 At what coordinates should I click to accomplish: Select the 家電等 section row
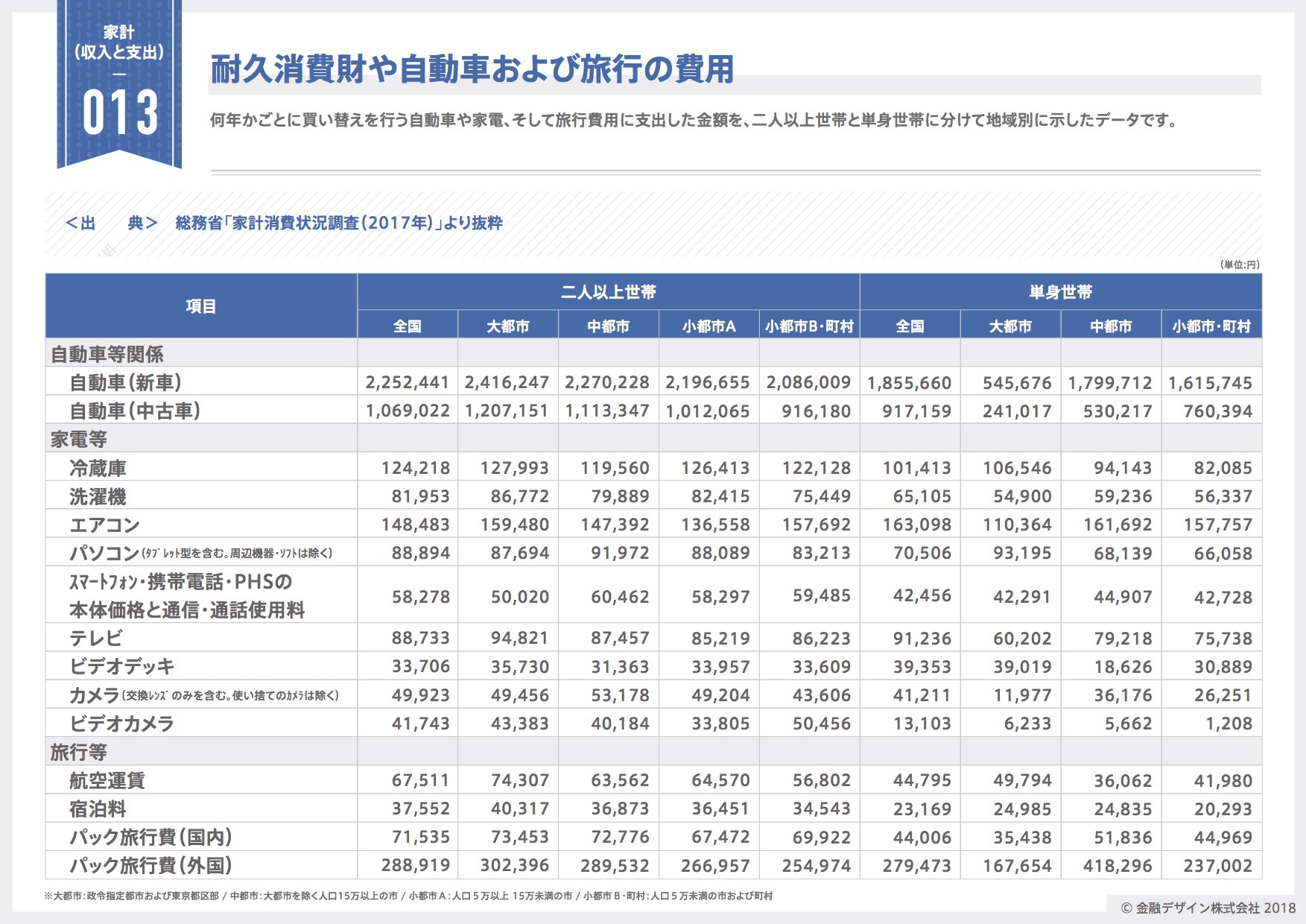(x=79, y=439)
